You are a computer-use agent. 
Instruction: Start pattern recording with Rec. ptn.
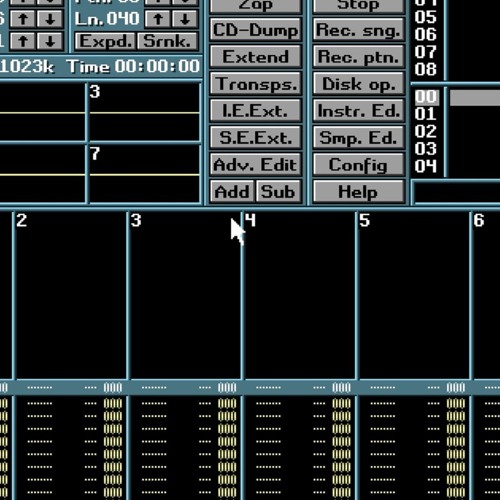tap(359, 57)
